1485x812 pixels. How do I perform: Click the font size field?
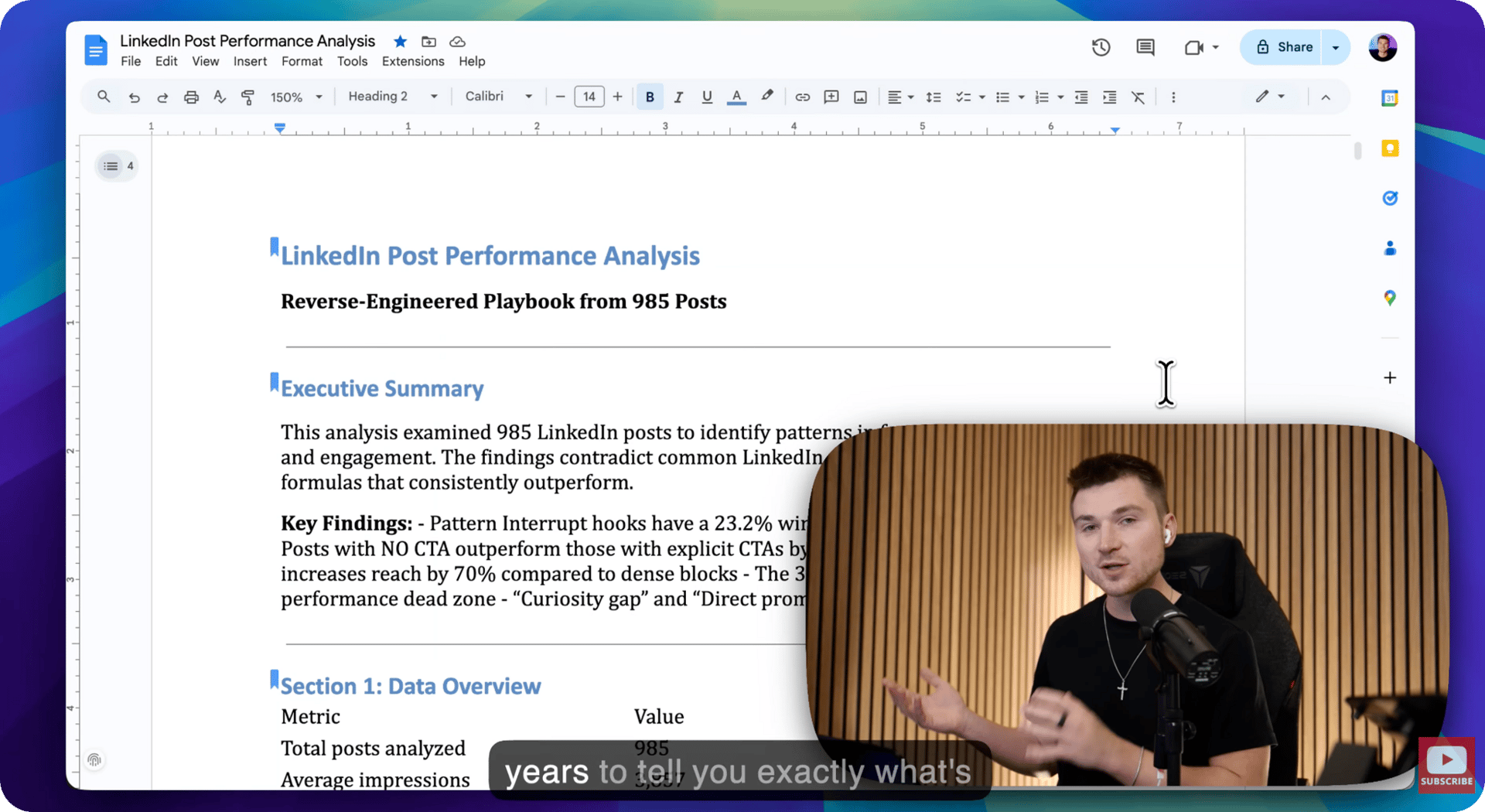(x=589, y=97)
